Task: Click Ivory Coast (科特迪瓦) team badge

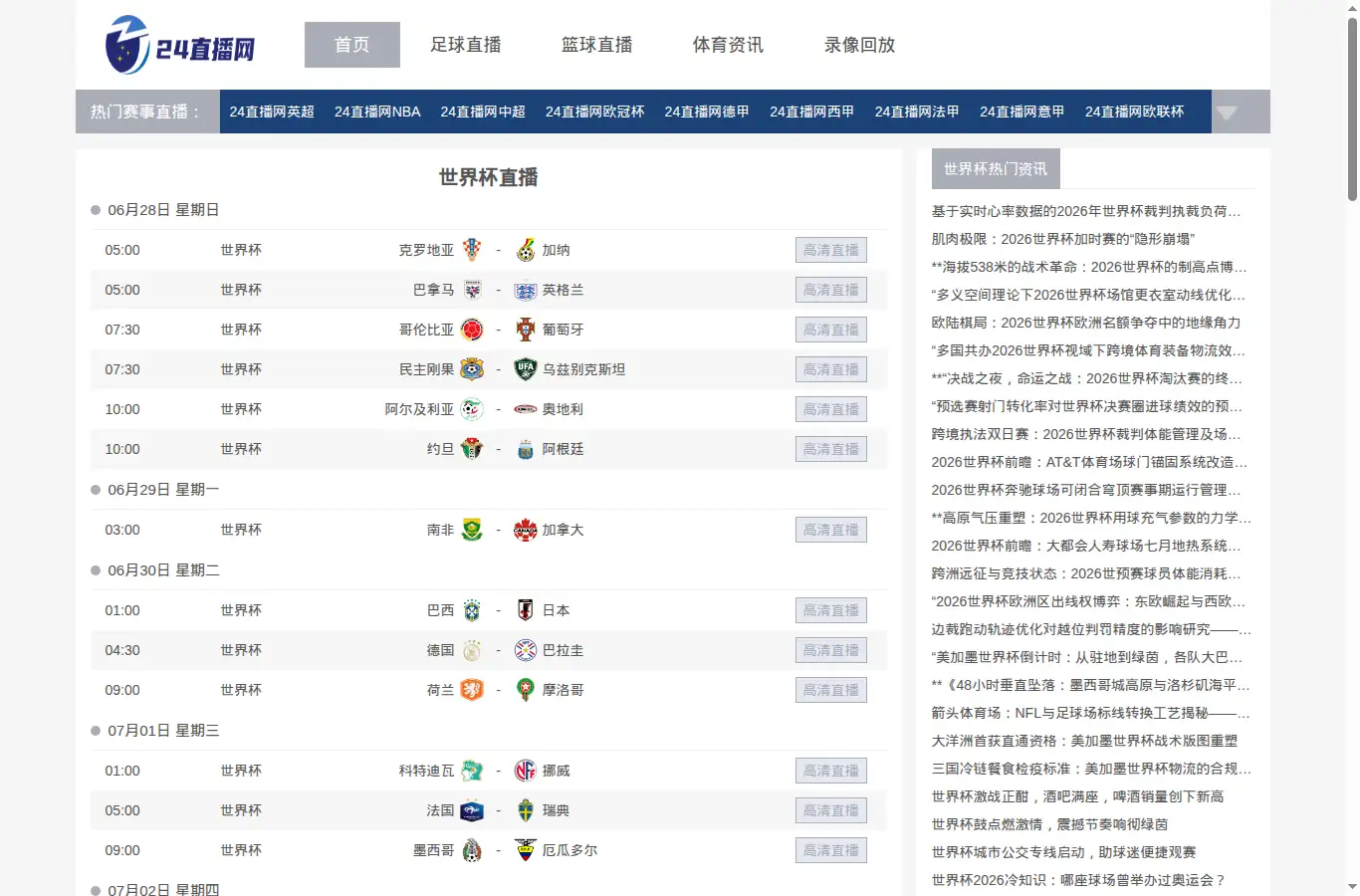Action: [x=472, y=771]
